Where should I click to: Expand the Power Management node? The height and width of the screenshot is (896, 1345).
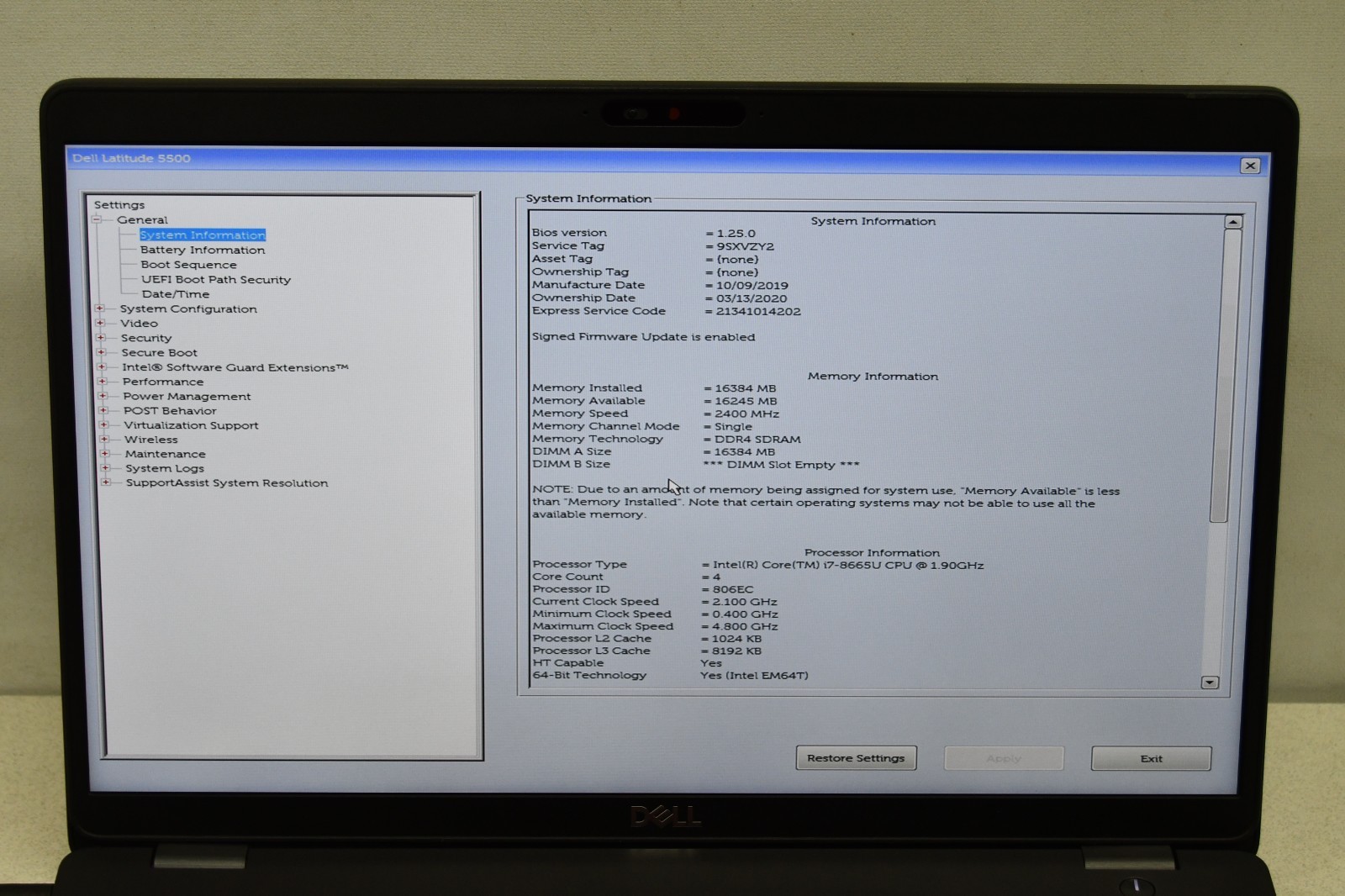pyautogui.click(x=103, y=396)
